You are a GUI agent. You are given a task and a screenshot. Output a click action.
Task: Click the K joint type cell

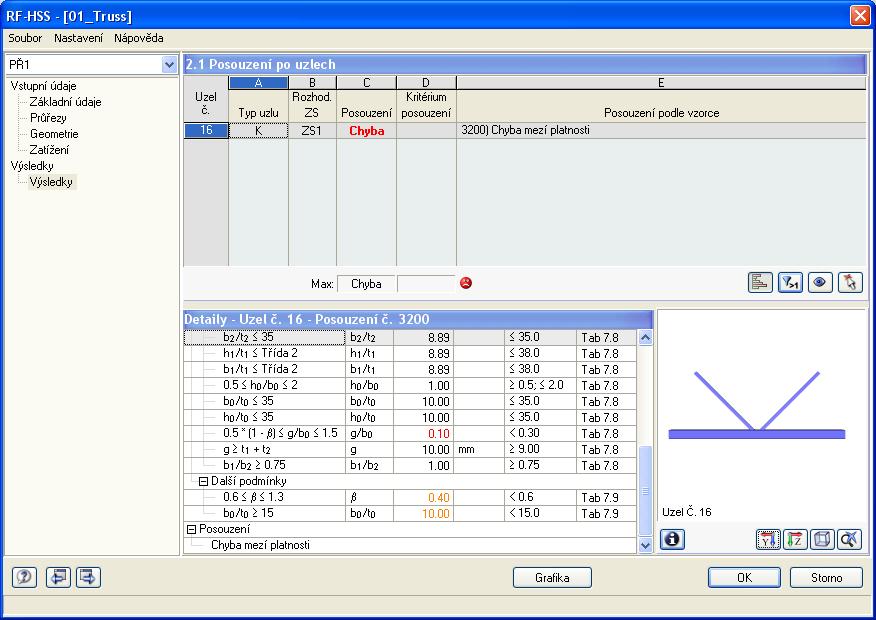(258, 130)
